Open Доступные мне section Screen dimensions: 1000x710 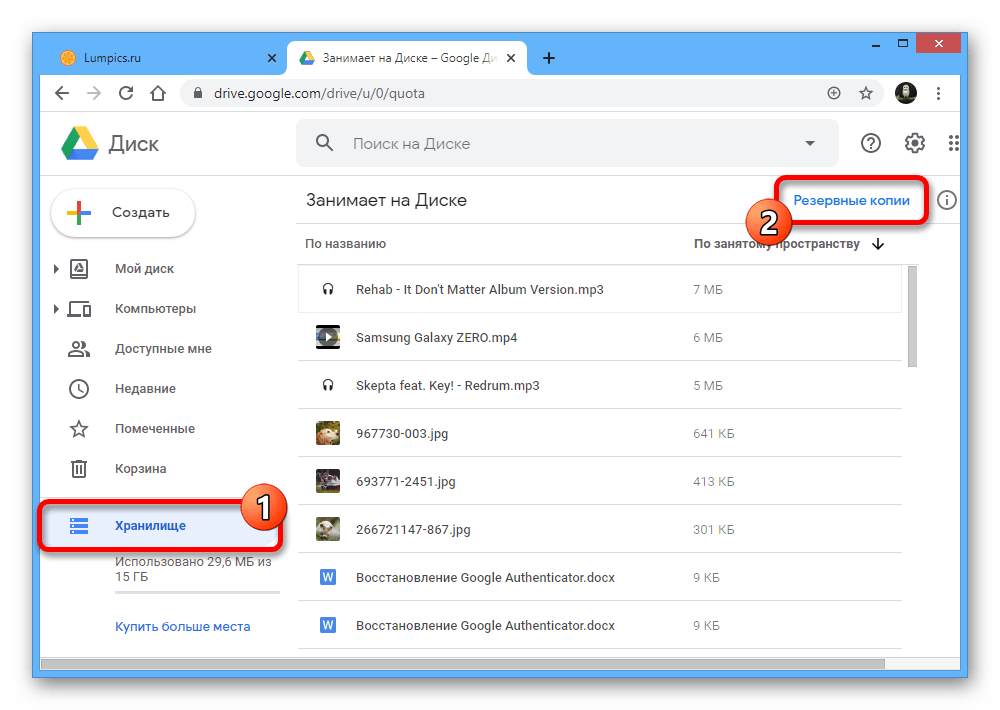coord(163,349)
